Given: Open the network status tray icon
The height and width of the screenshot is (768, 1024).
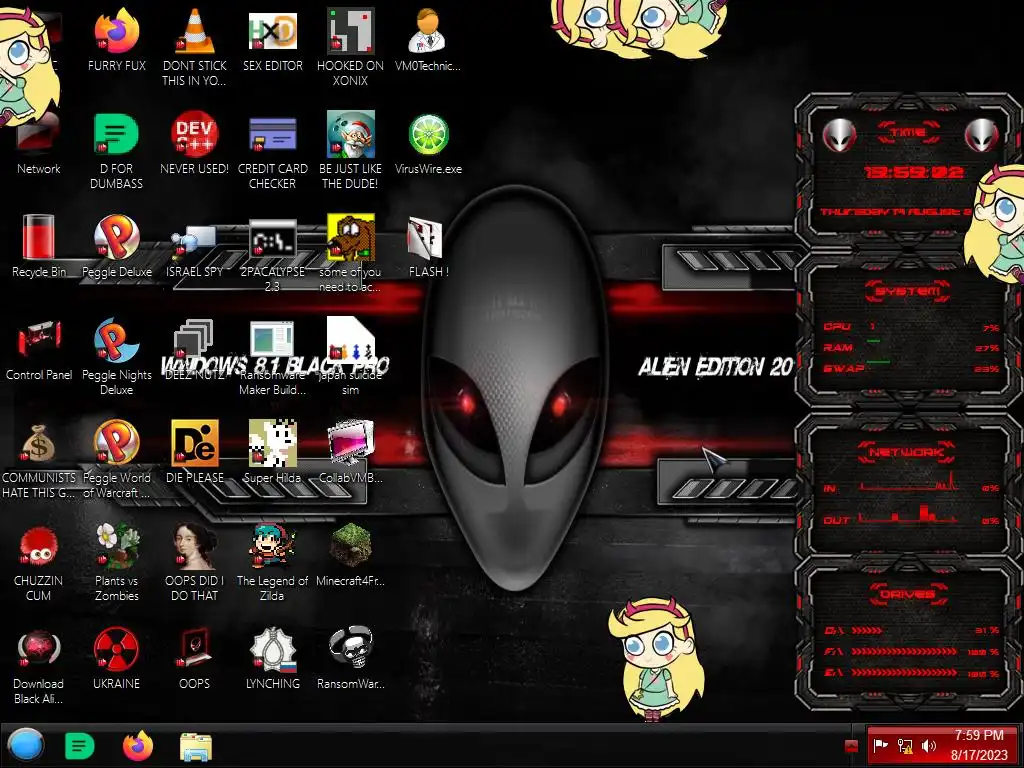Looking at the screenshot, I should click(x=905, y=745).
